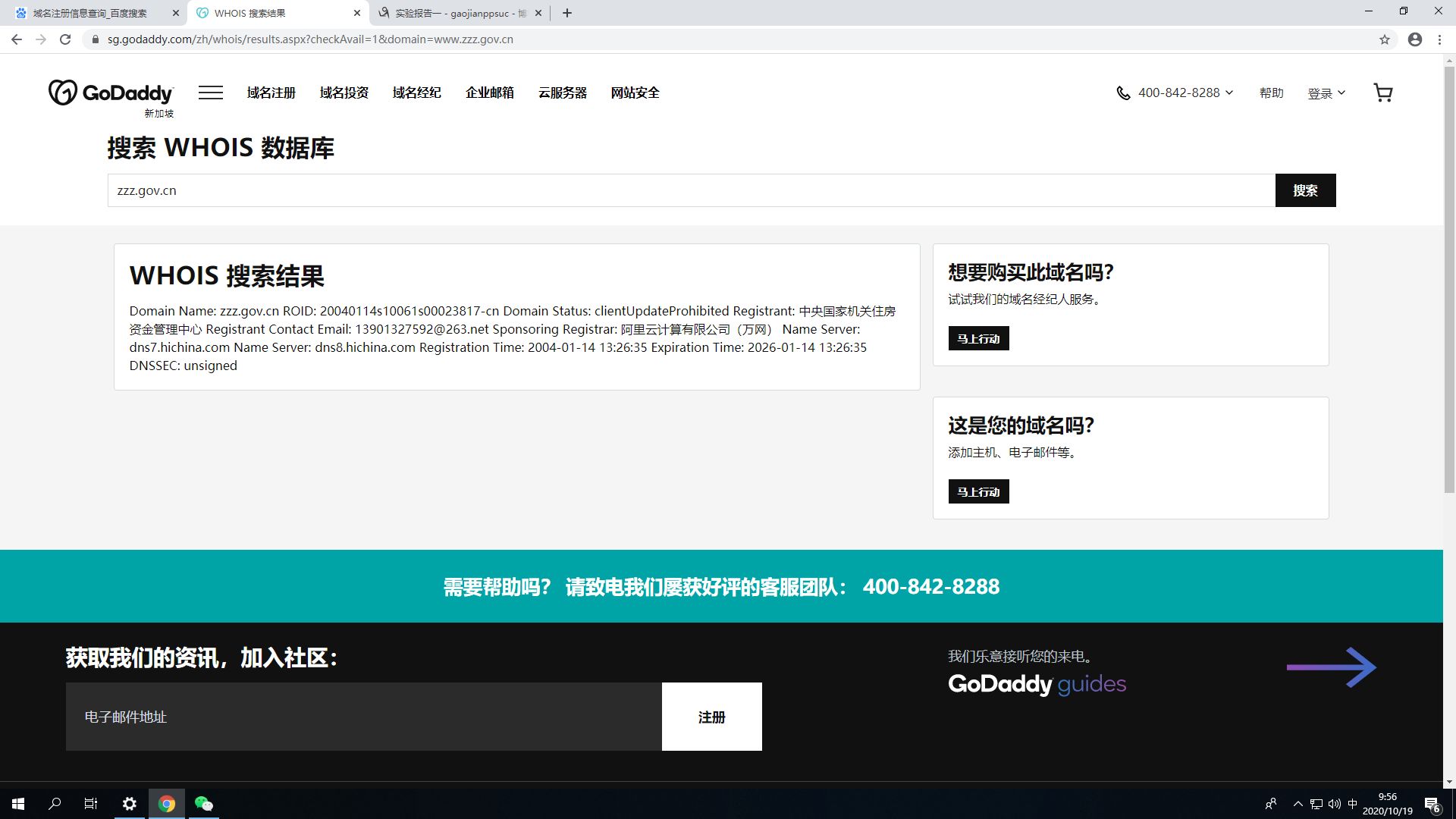Click the 注册 newsletter signup button
Image resolution: width=1456 pixels, height=819 pixels.
click(711, 717)
